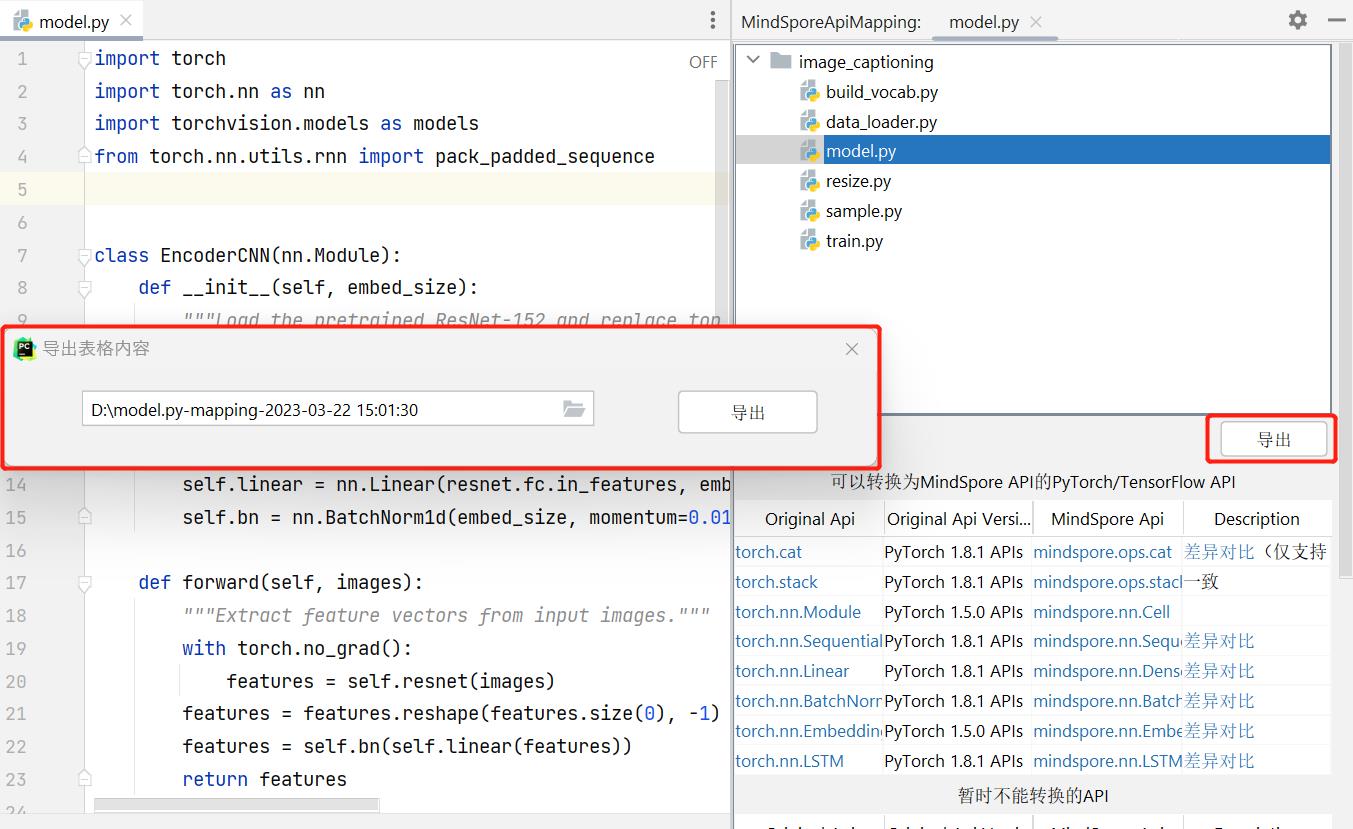Switch to the model.py editor tab
The height and width of the screenshot is (829, 1353).
(x=71, y=21)
